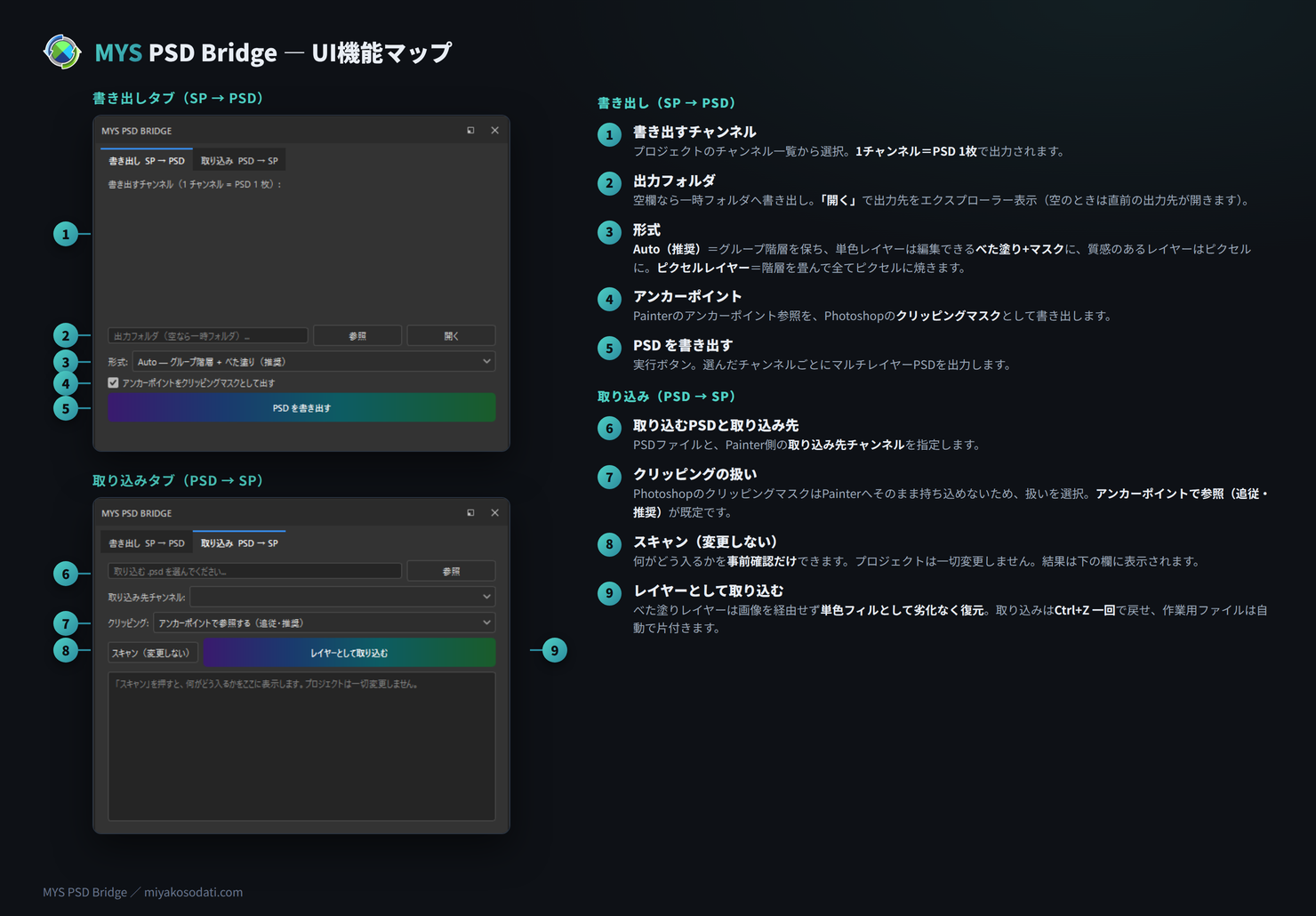This screenshot has width=1316, height=916.
Task: Click the スキャン（変更しない）button
Action: pos(152,653)
